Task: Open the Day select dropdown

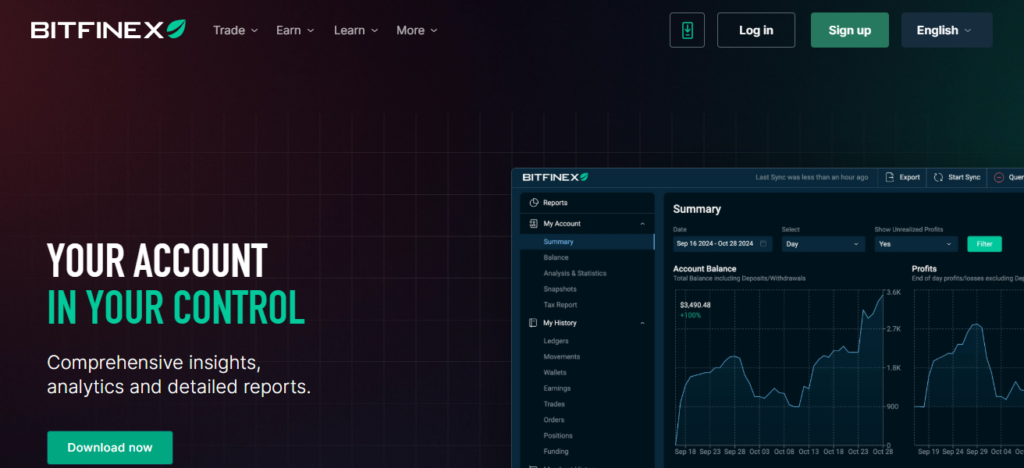Action: tap(823, 243)
